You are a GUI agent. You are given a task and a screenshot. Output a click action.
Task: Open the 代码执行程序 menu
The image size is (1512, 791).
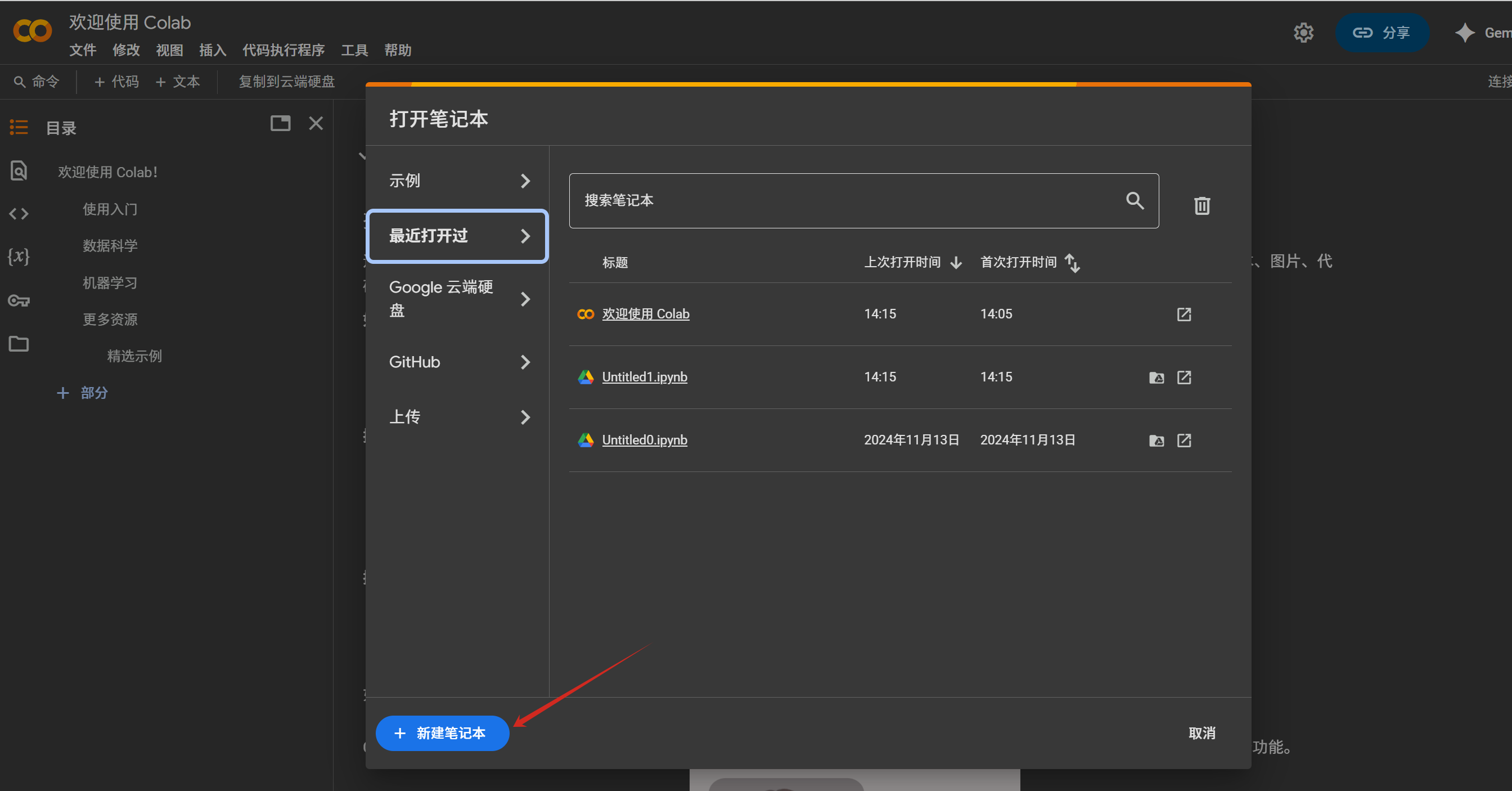283,51
